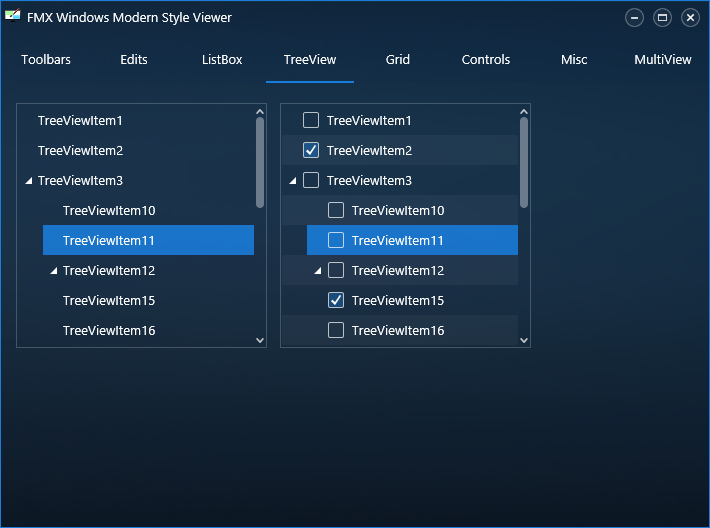Collapse TreeViewItem3 in checkbox tree
This screenshot has height=528, width=710.
point(293,181)
